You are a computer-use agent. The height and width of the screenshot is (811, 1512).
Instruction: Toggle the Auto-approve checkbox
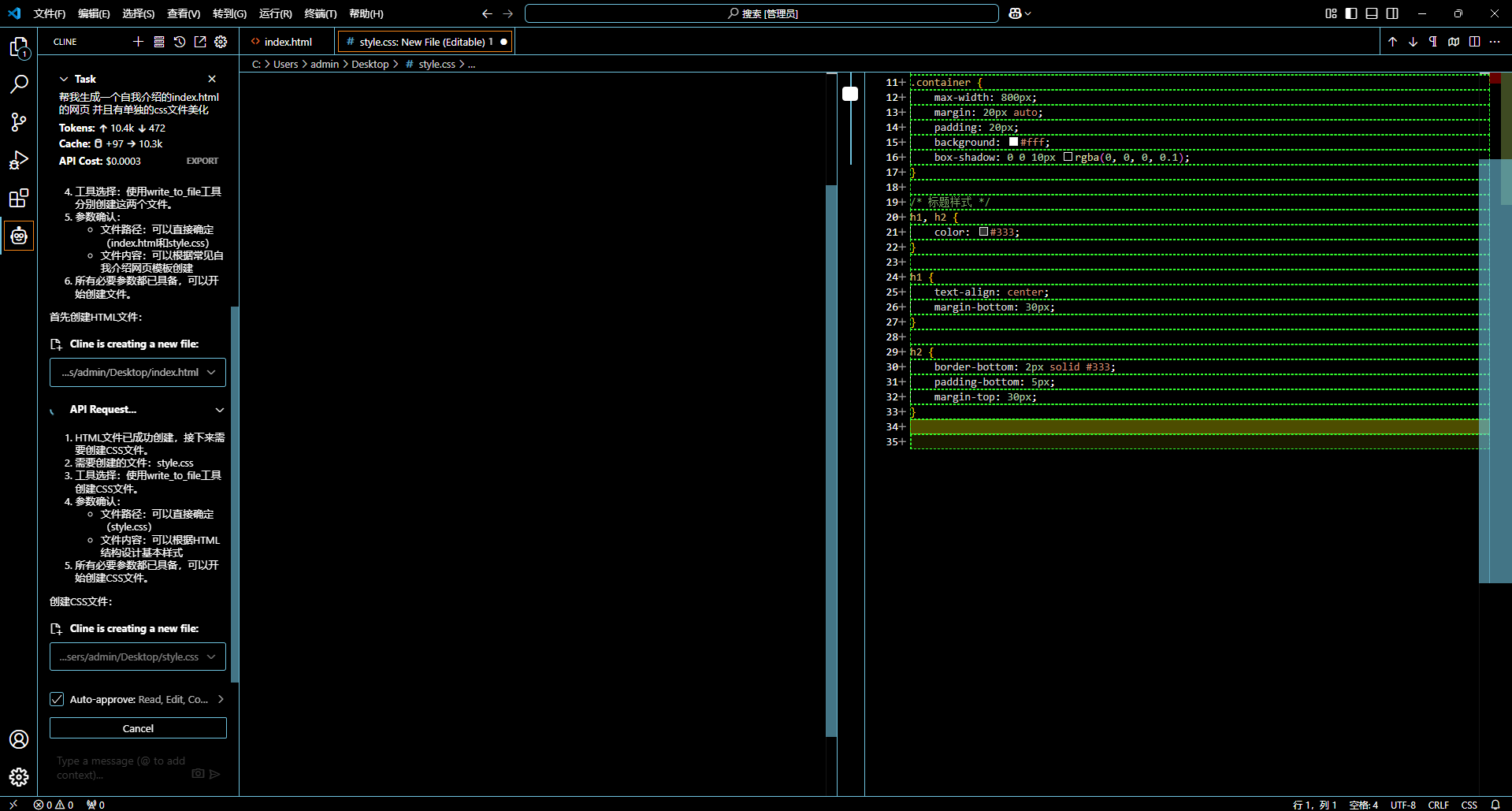coord(57,699)
